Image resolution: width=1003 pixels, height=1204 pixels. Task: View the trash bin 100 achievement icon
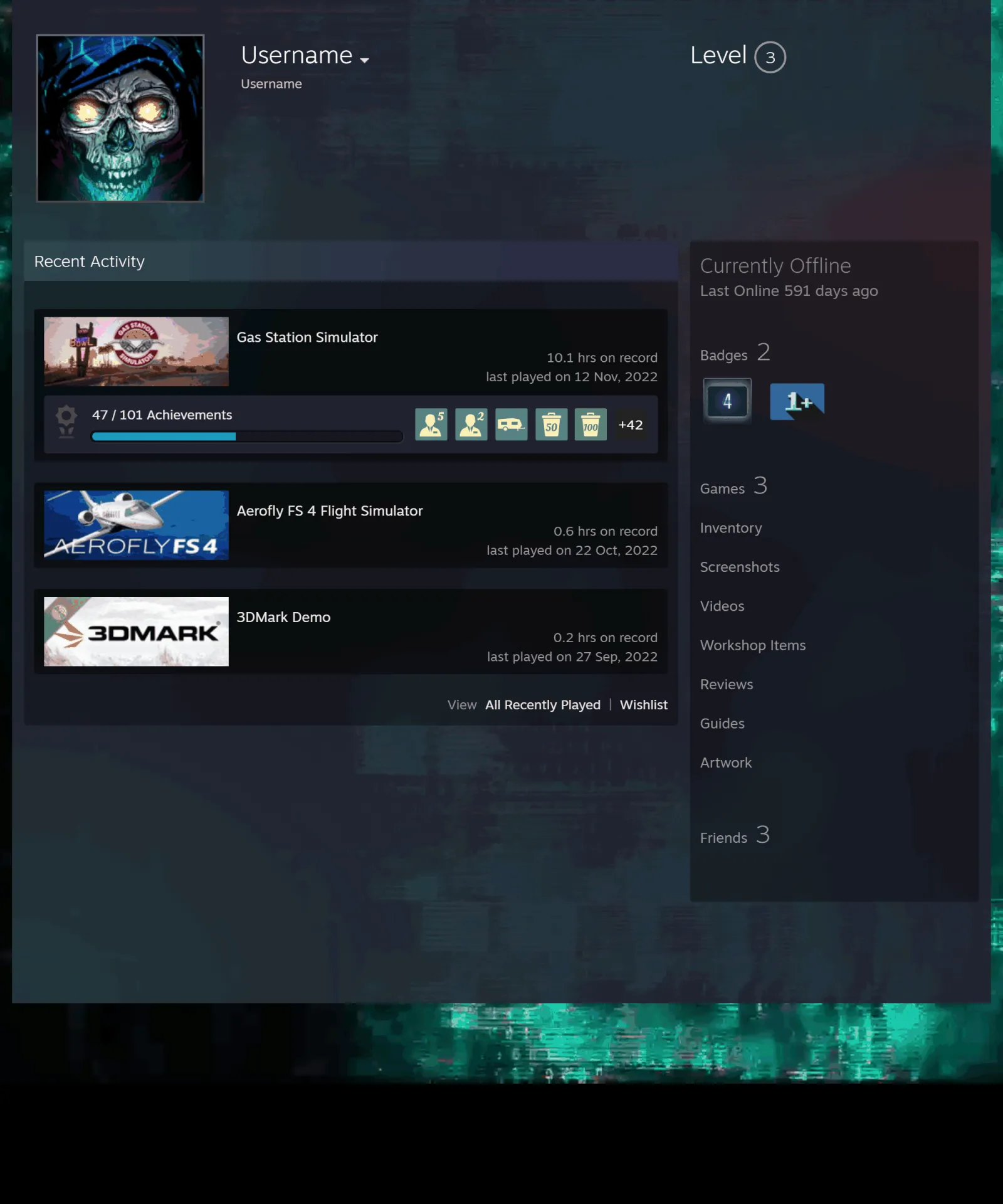[591, 425]
